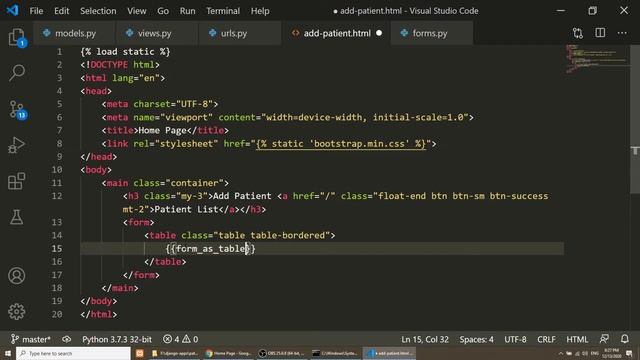Open the feedback icon in status bar
Viewport: 640px width, 360px height.
click(604, 339)
